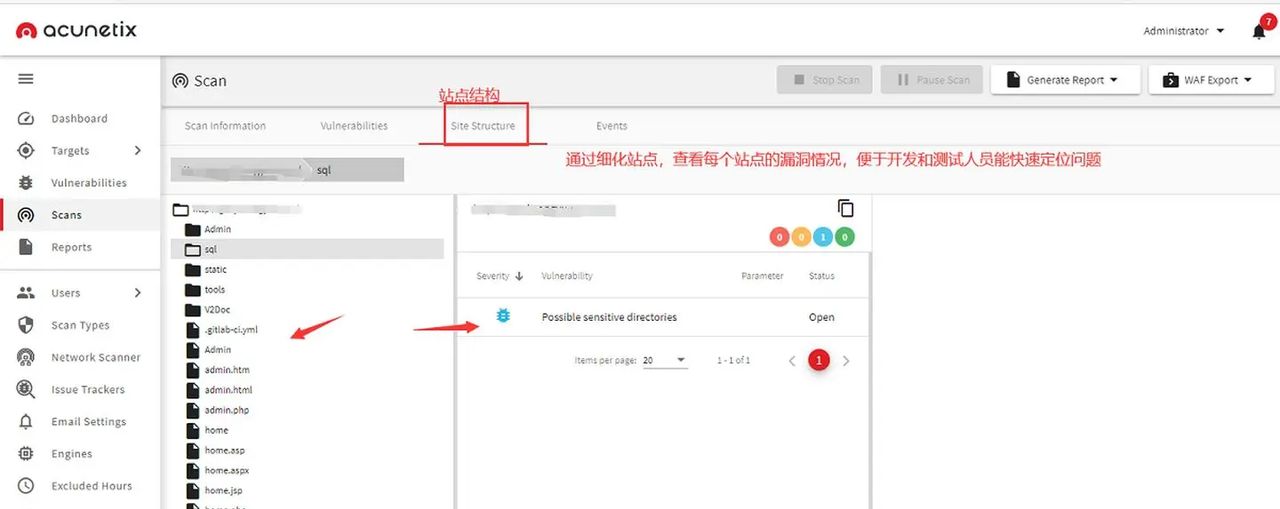
Task: Open the Items per page dropdown
Action: 665,360
